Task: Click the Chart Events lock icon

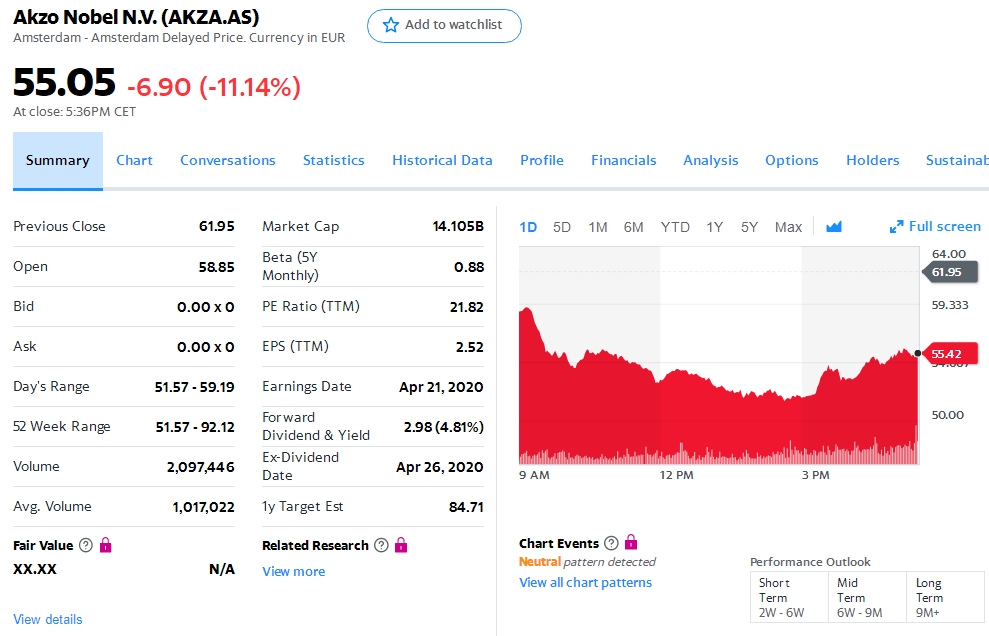Action: pyautogui.click(x=631, y=543)
